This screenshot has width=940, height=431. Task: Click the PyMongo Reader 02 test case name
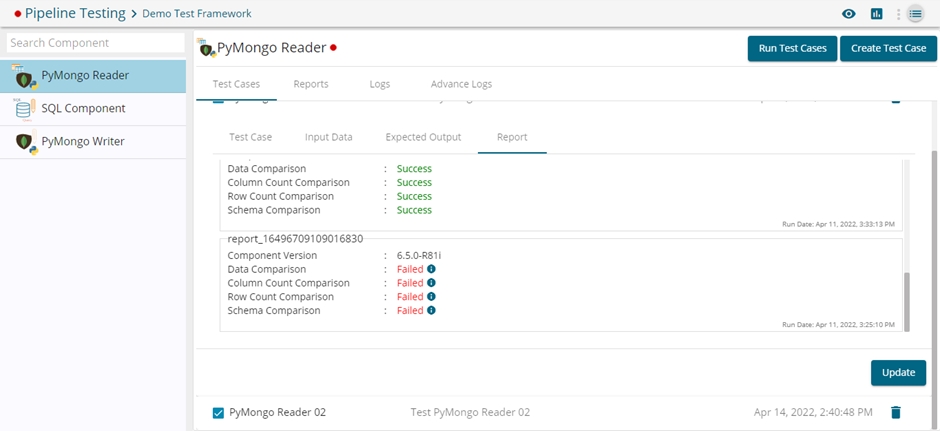[278, 412]
